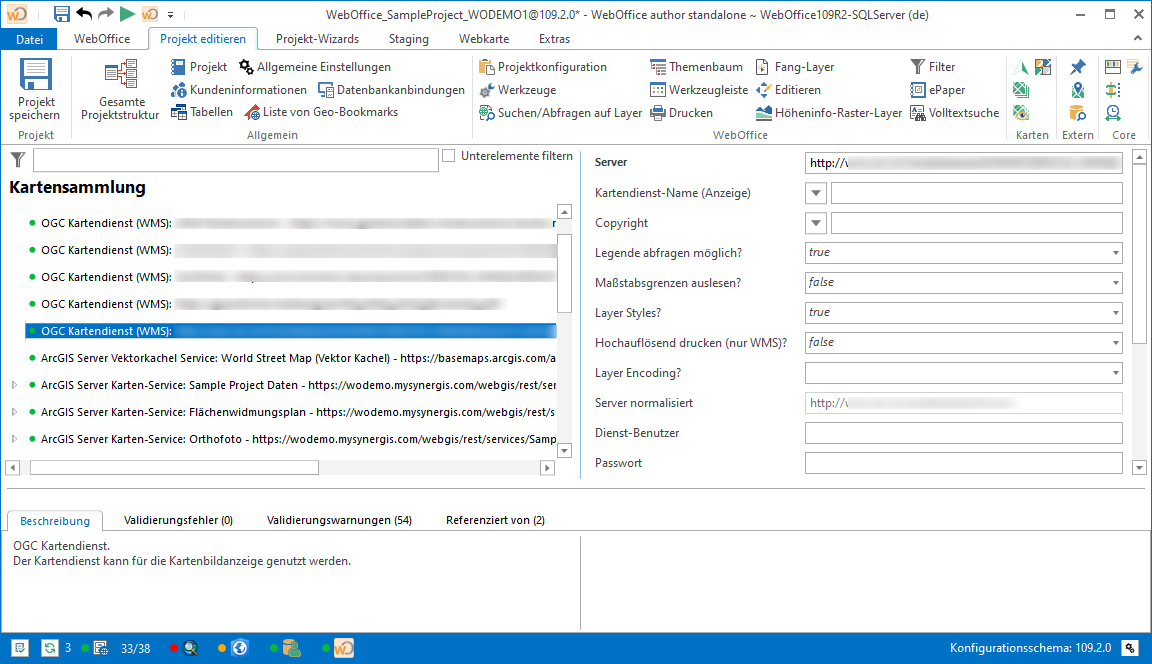Click the Projekt speichern save icon
The image size is (1152, 664).
coord(37,78)
